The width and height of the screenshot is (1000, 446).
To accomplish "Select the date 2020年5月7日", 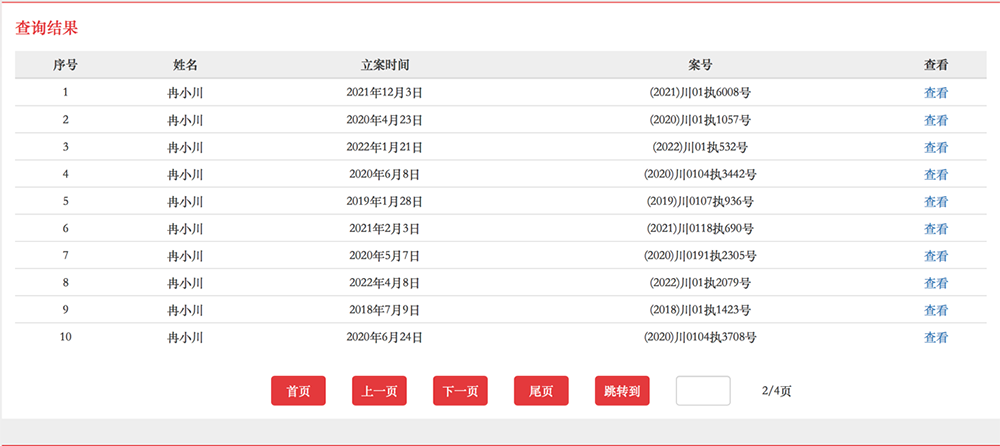I will (x=385, y=256).
